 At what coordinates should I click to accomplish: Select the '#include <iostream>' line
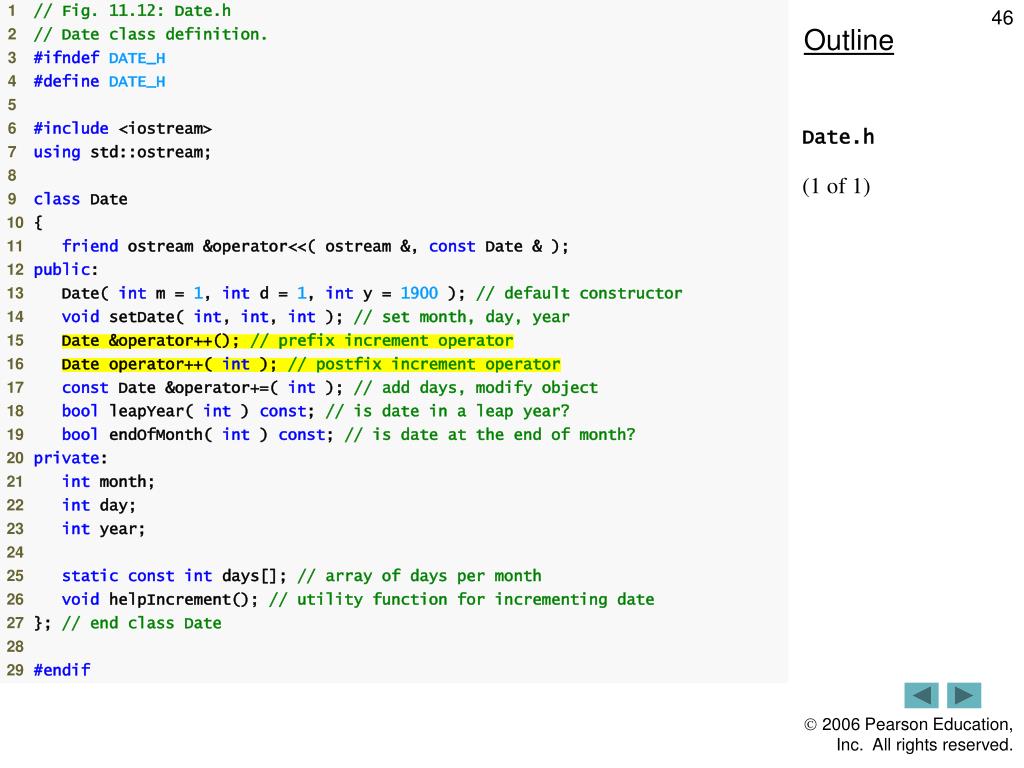122,129
